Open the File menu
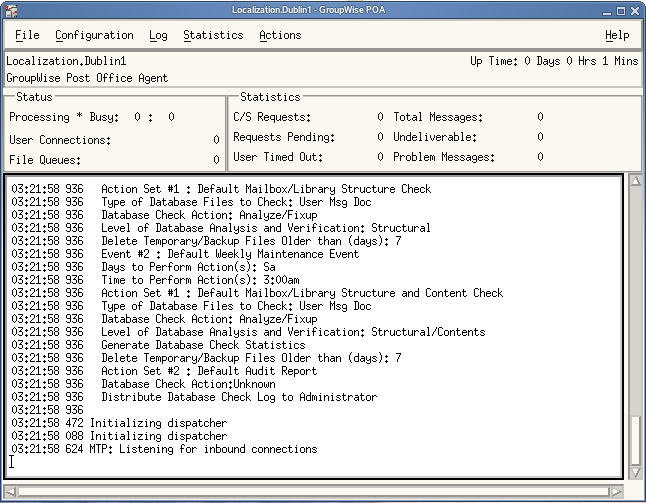Image resolution: width=646 pixels, height=503 pixels. tap(27, 35)
